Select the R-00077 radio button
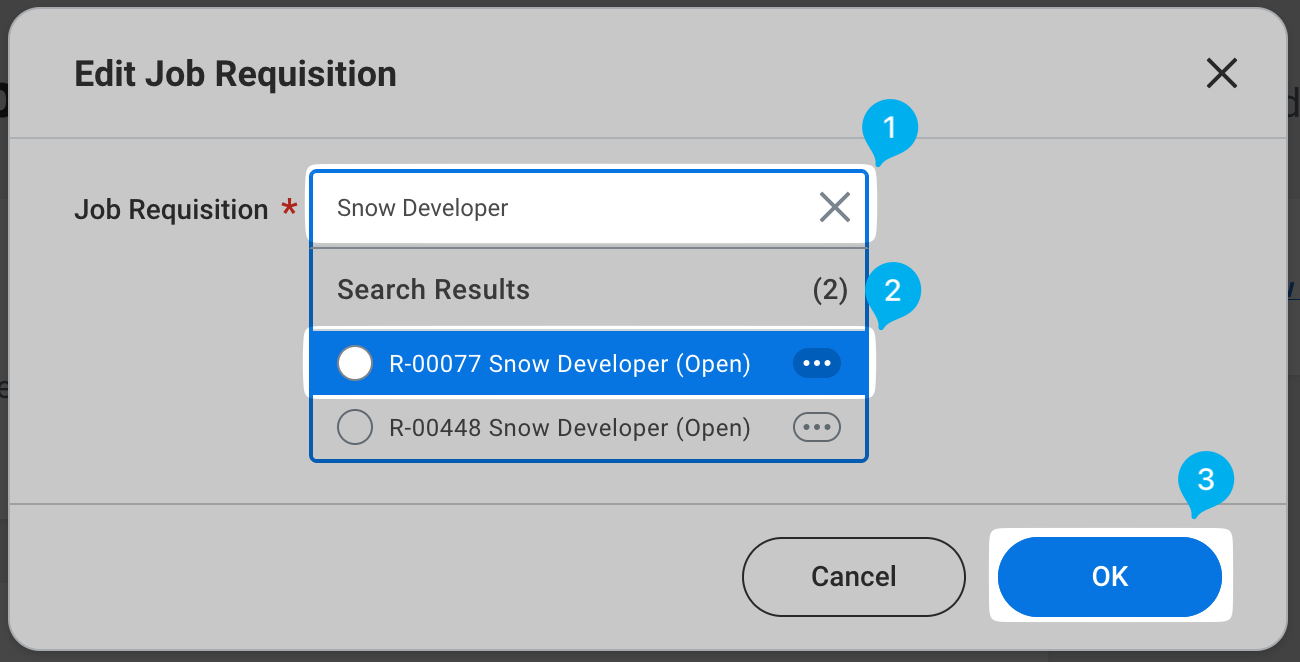This screenshot has height=662, width=1300. coord(355,364)
